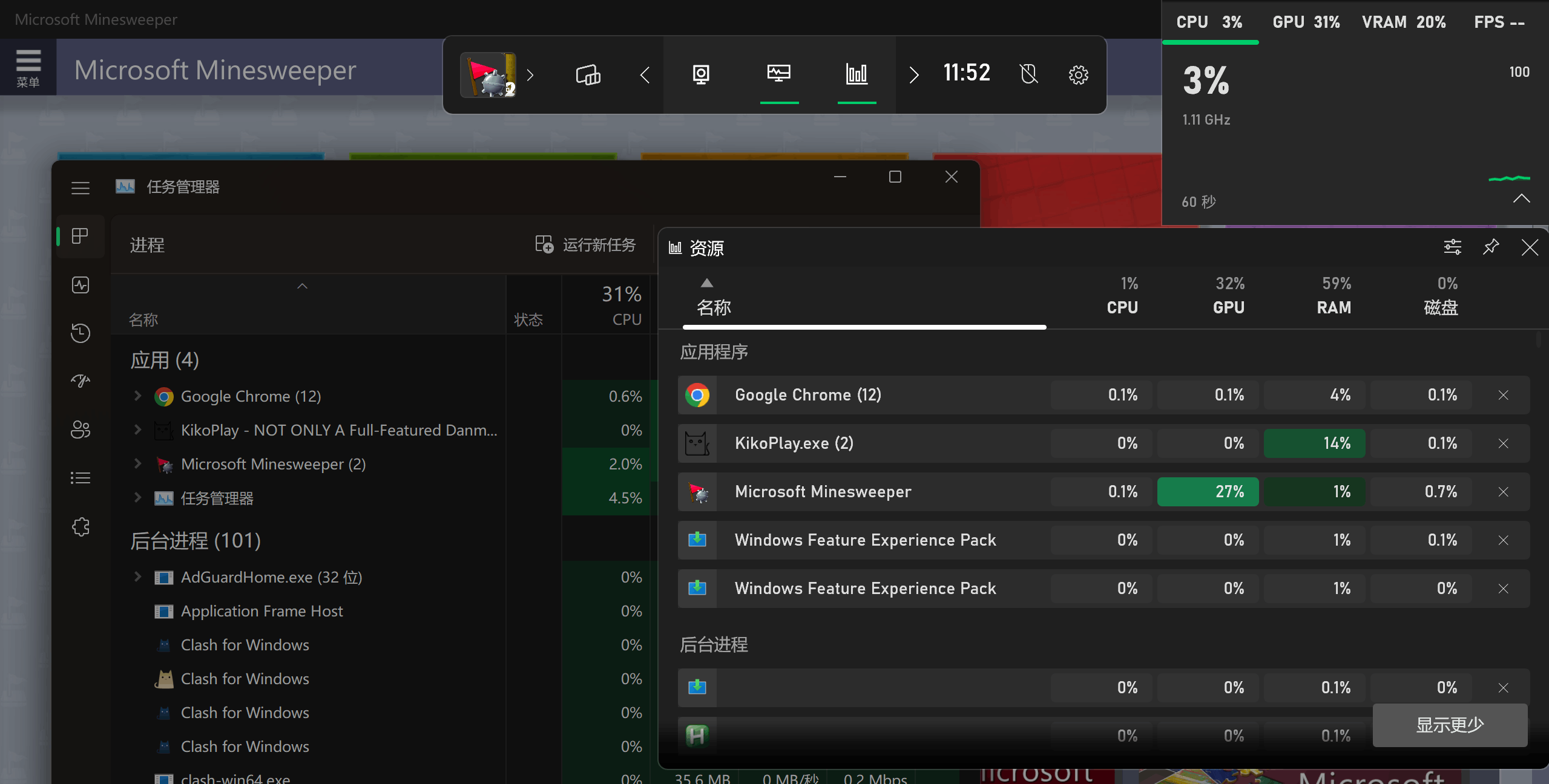Screen dimensions: 1549x784
Task: Sort Resources by 磁盘 column
Action: pos(1441,296)
